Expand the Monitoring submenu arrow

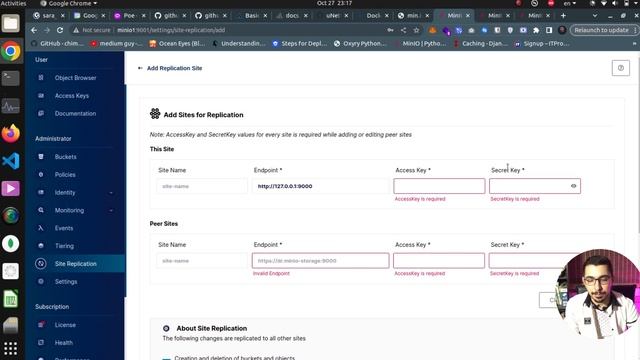point(111,211)
